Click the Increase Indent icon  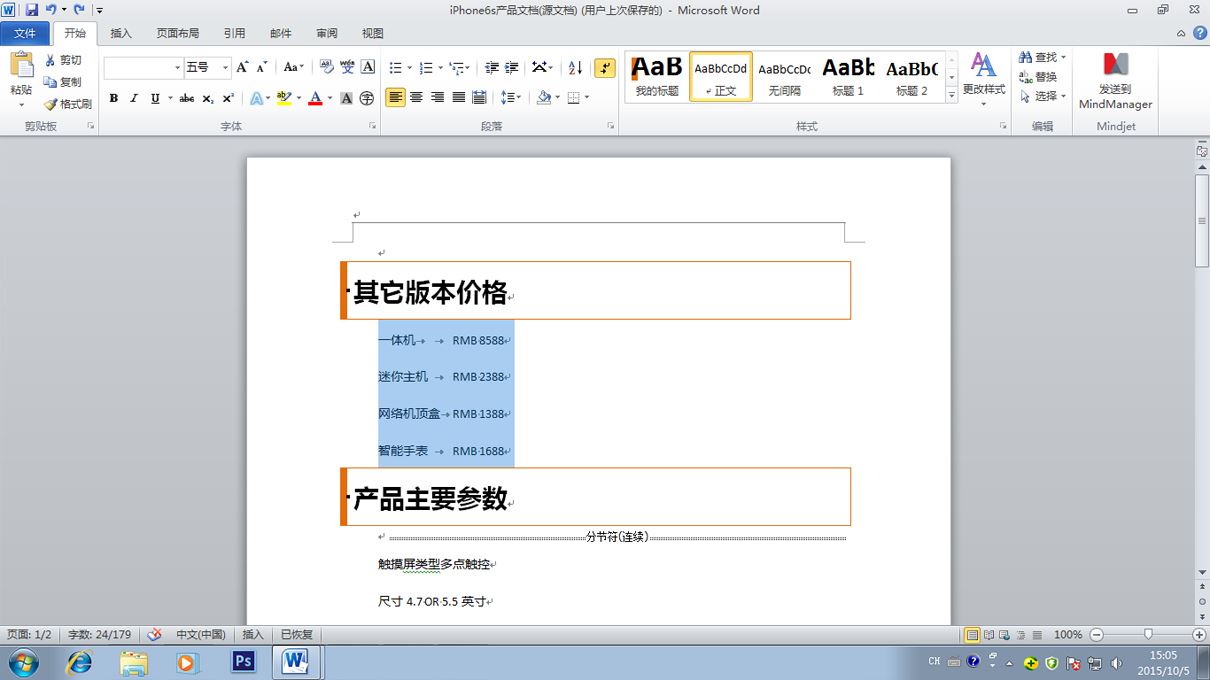[x=511, y=67]
